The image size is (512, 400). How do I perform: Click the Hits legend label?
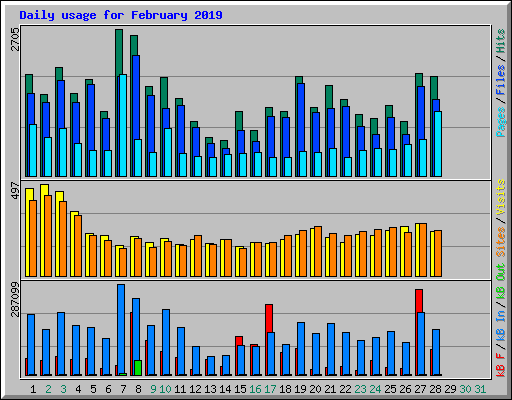[501, 41]
